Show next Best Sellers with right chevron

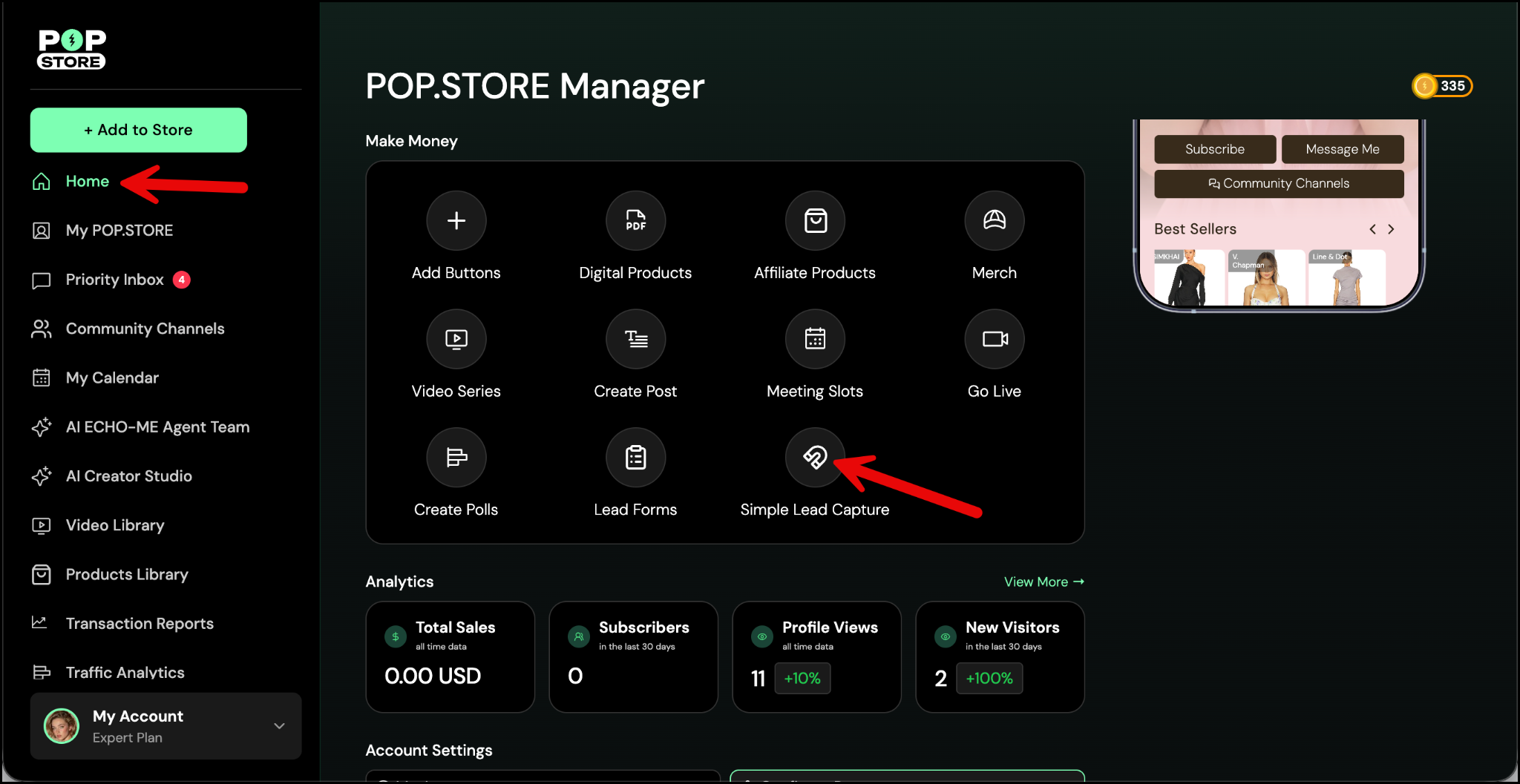coord(1391,229)
